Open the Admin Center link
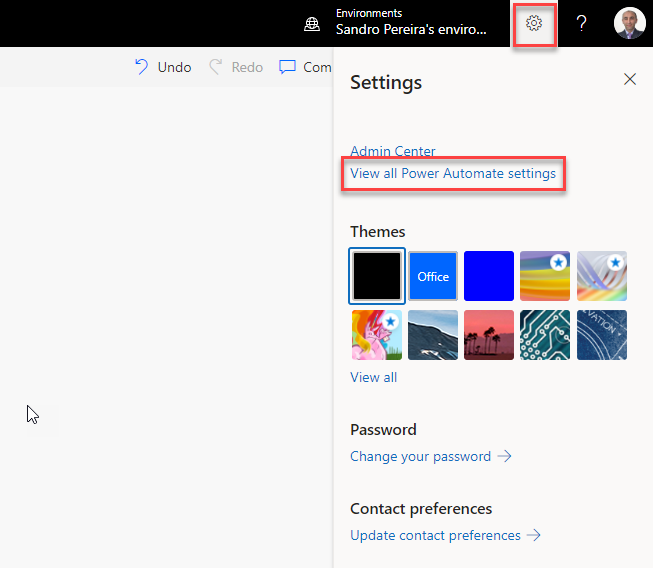 (x=393, y=151)
